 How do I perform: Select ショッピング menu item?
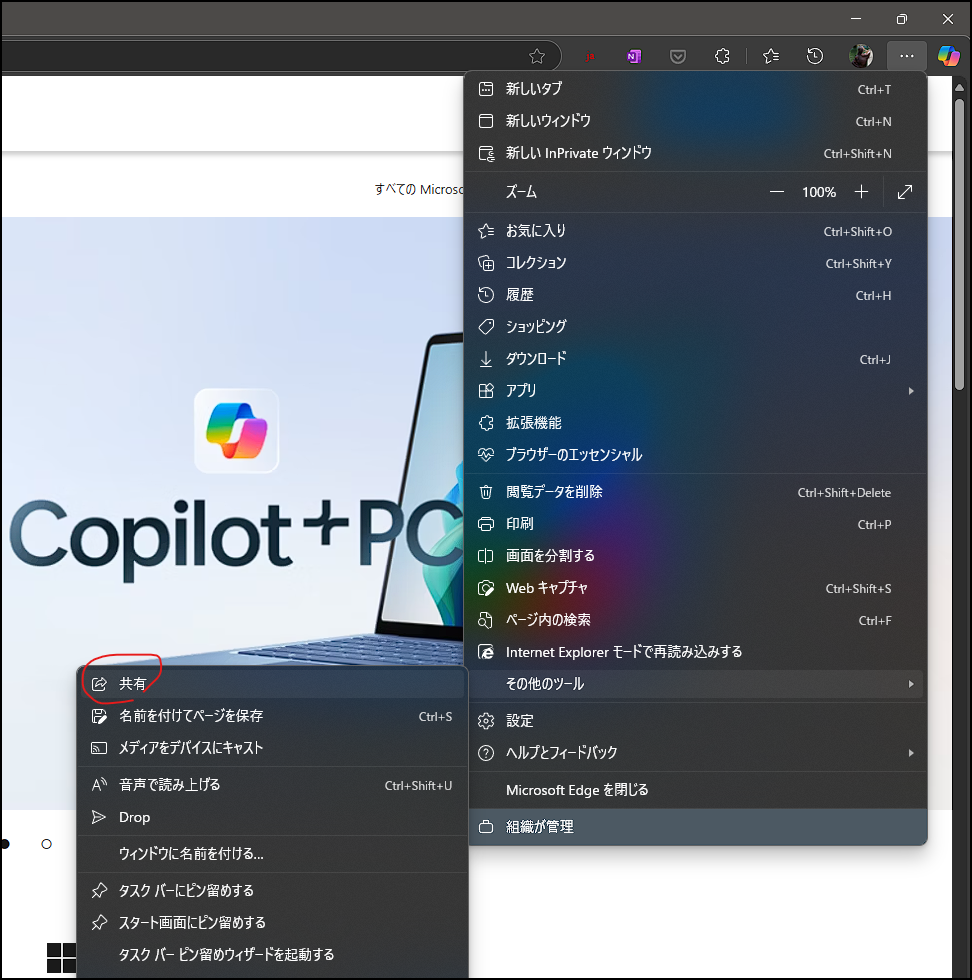tap(696, 327)
